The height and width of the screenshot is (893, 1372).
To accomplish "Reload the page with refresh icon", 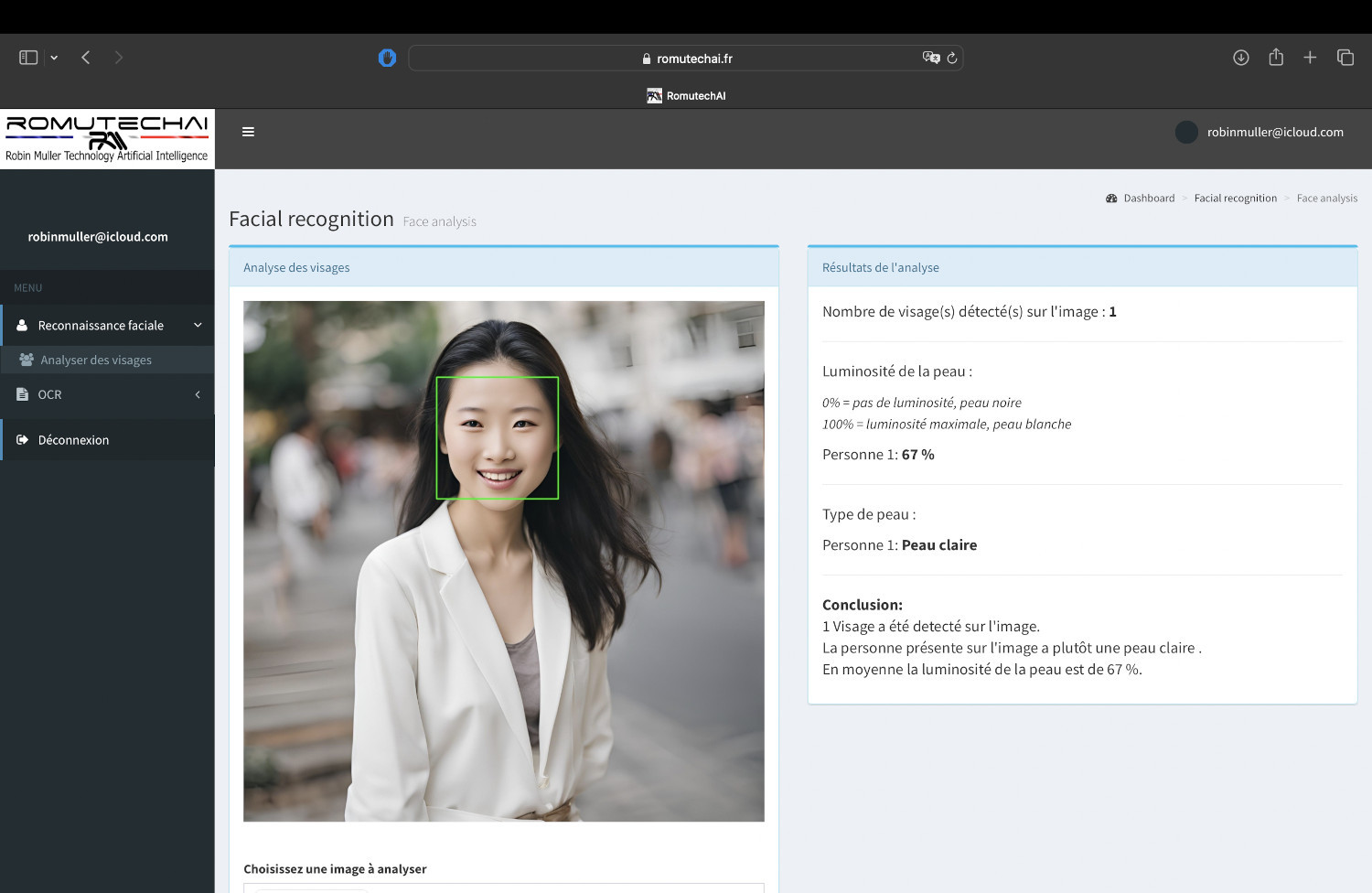I will coord(952,58).
